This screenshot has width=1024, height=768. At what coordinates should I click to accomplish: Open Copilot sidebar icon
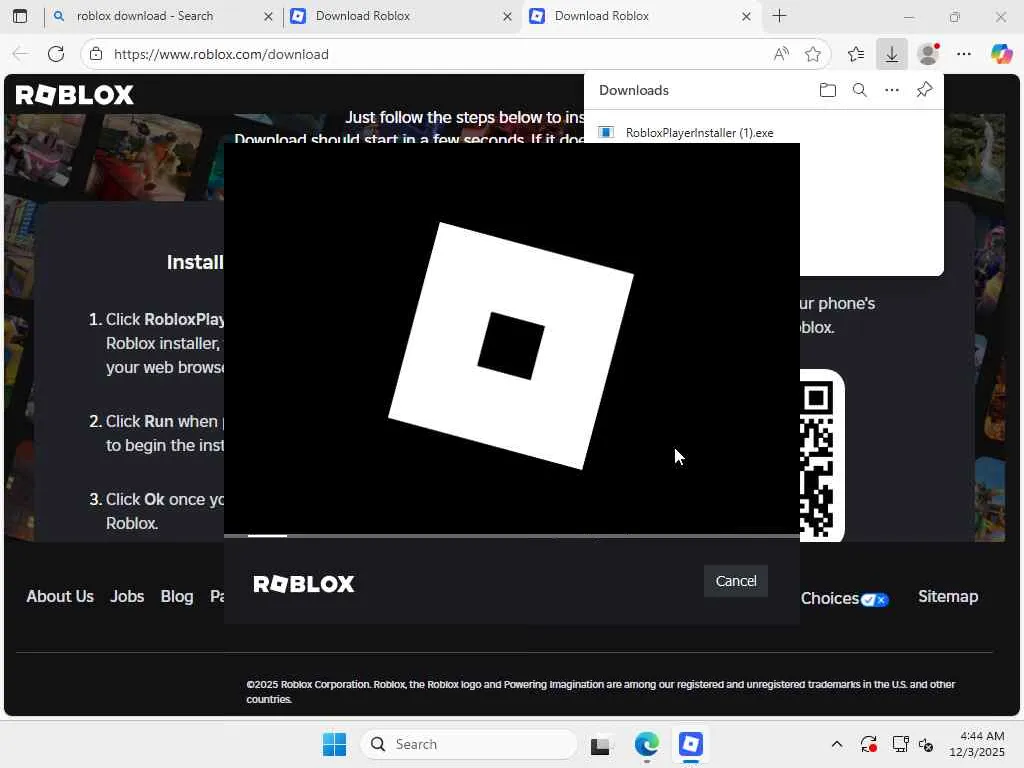tap(1000, 54)
